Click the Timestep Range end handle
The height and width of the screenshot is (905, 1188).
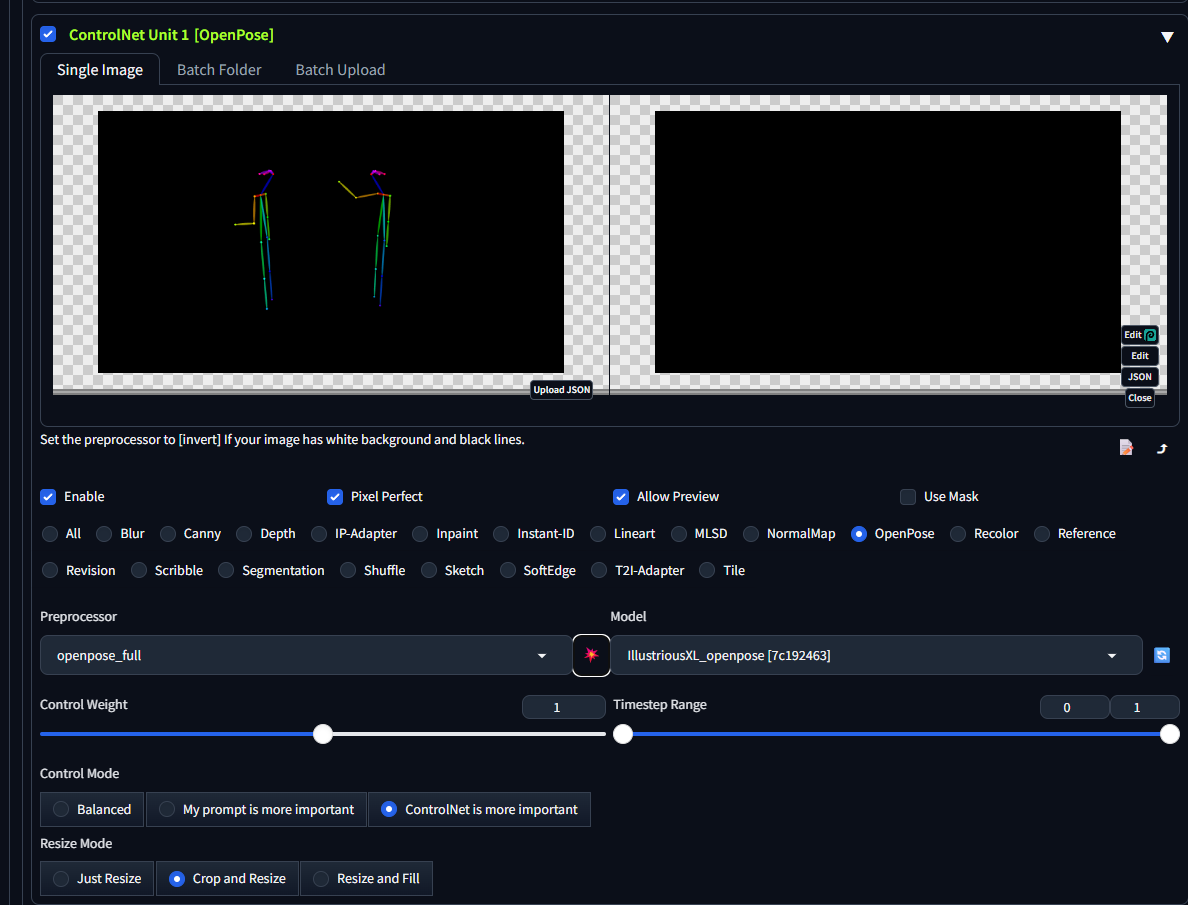[1170, 734]
